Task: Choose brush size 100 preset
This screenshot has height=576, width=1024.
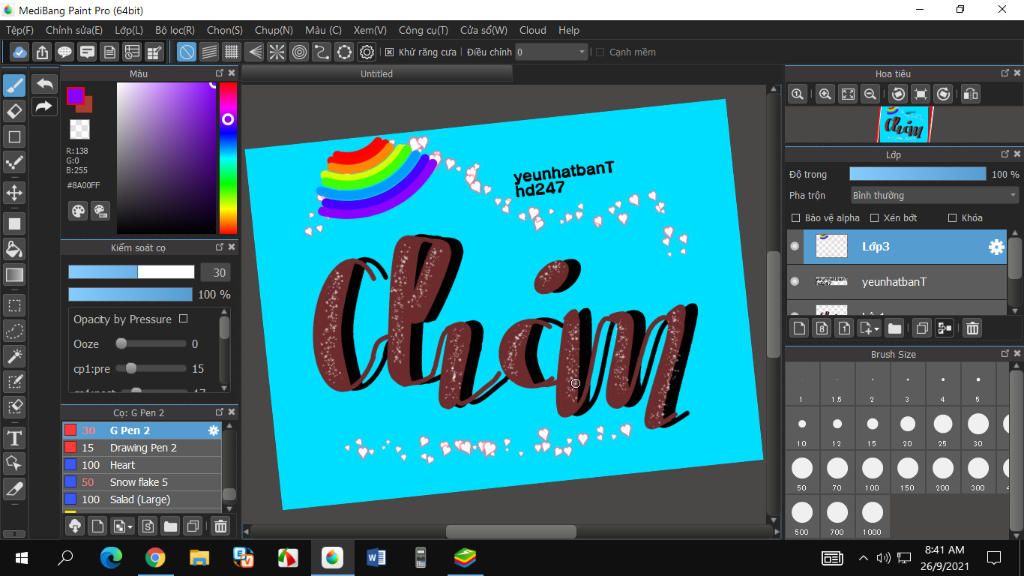Action: point(872,473)
